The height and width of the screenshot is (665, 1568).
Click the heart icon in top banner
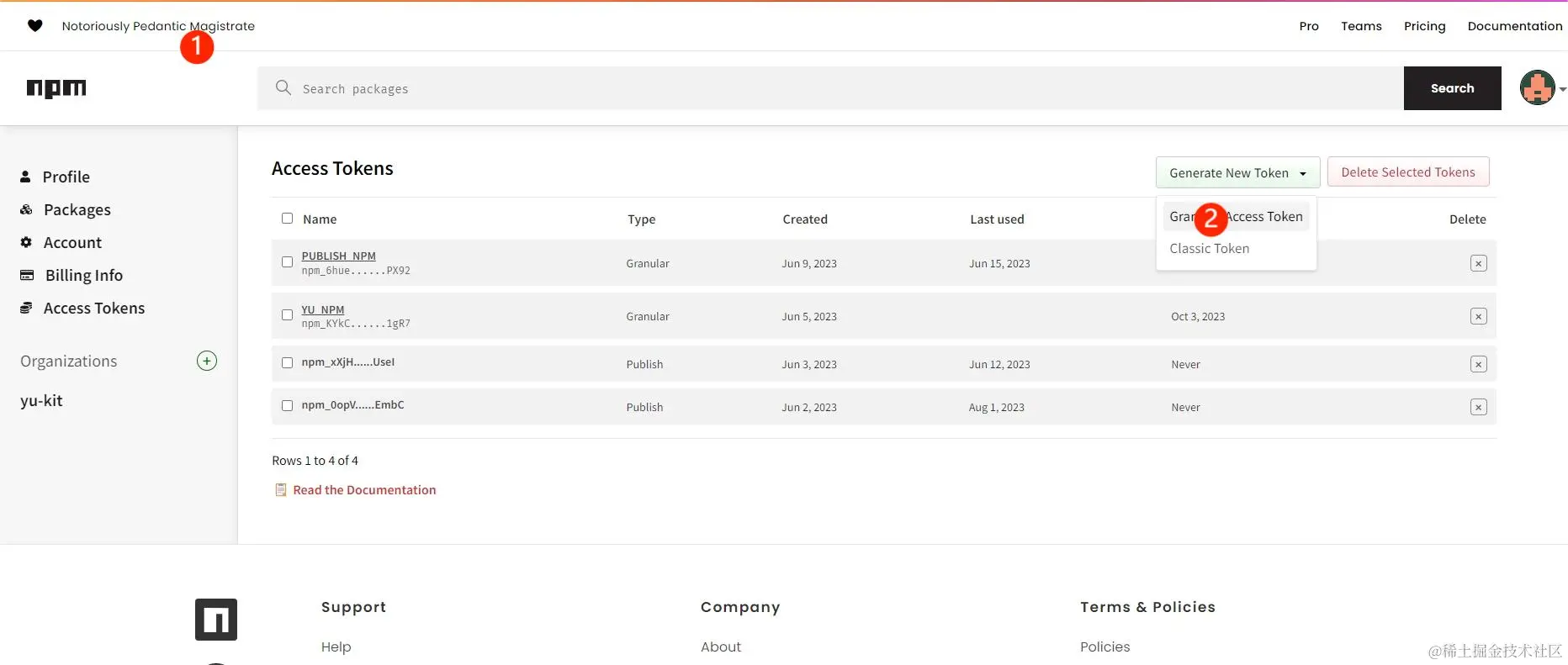[x=34, y=26]
